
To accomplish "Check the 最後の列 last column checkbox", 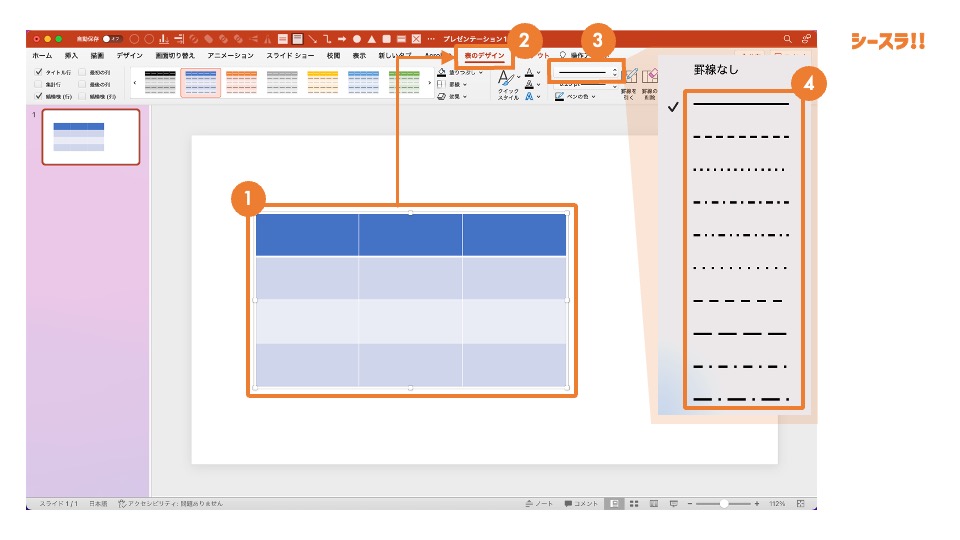I will tap(82, 84).
